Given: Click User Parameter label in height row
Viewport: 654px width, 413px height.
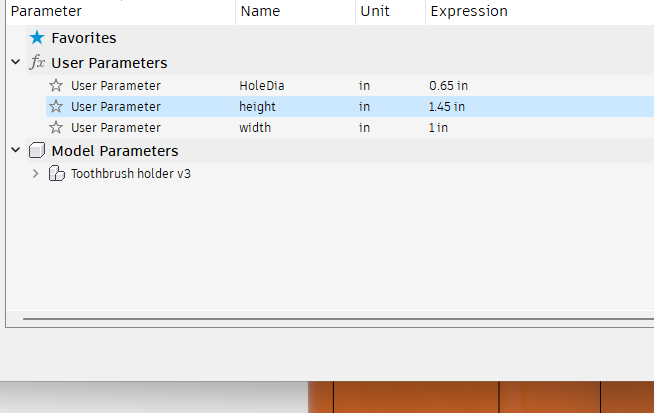Looking at the screenshot, I should tap(116, 106).
